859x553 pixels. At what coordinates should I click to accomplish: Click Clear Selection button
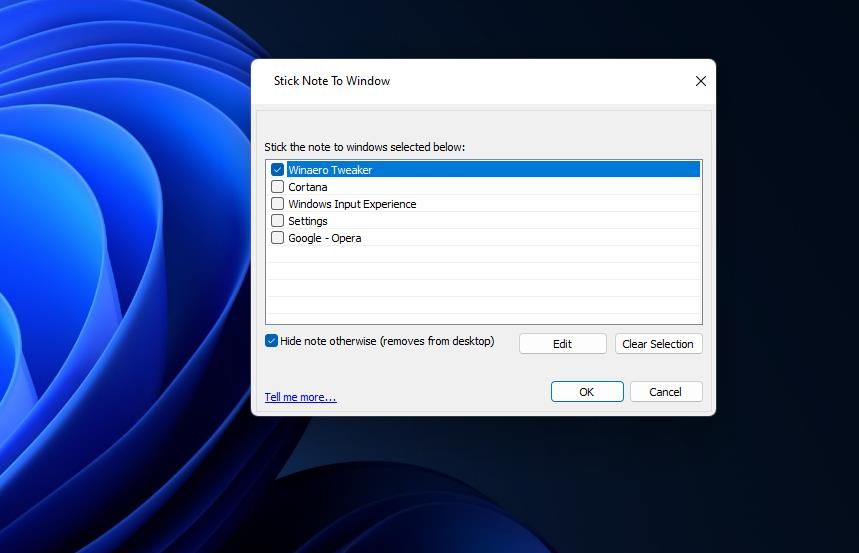pyautogui.click(x=658, y=344)
